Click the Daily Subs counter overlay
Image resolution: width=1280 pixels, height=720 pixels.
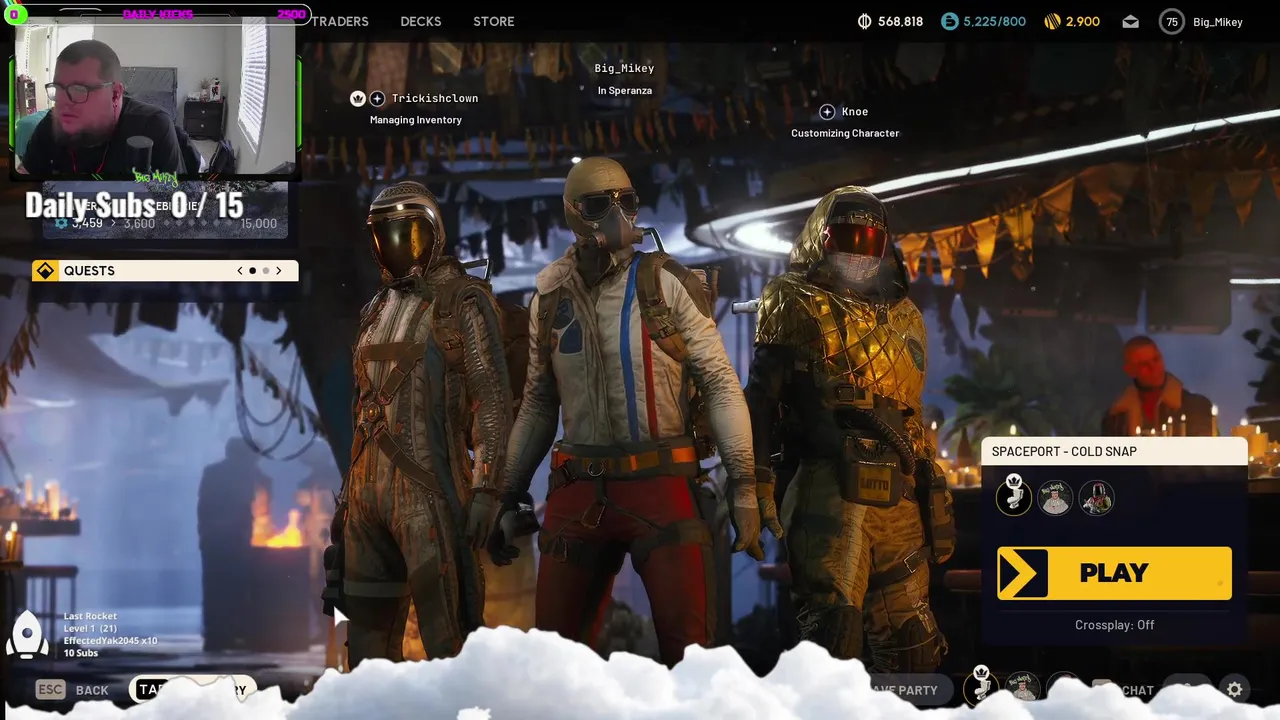[134, 205]
